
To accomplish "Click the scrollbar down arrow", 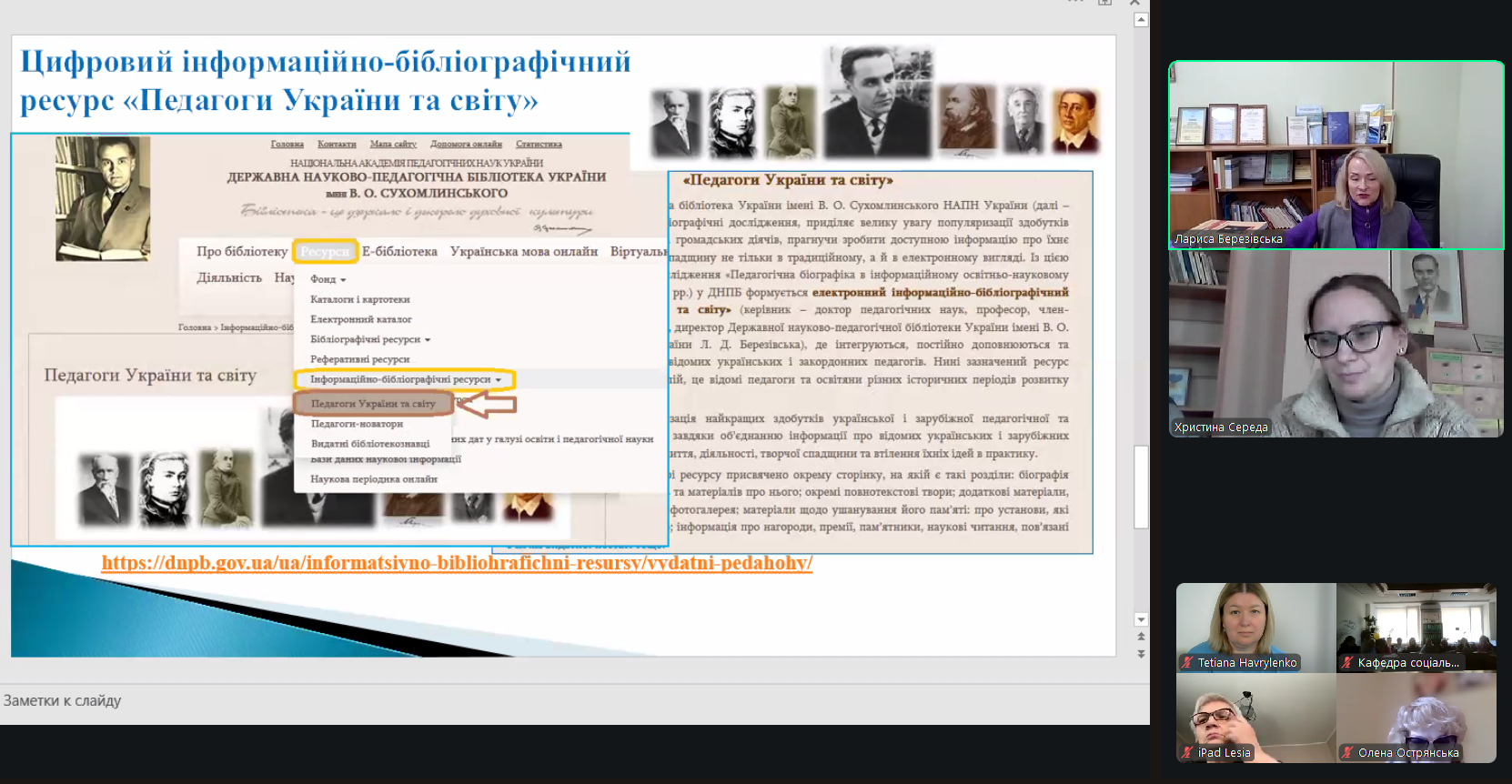I will click(x=1141, y=619).
